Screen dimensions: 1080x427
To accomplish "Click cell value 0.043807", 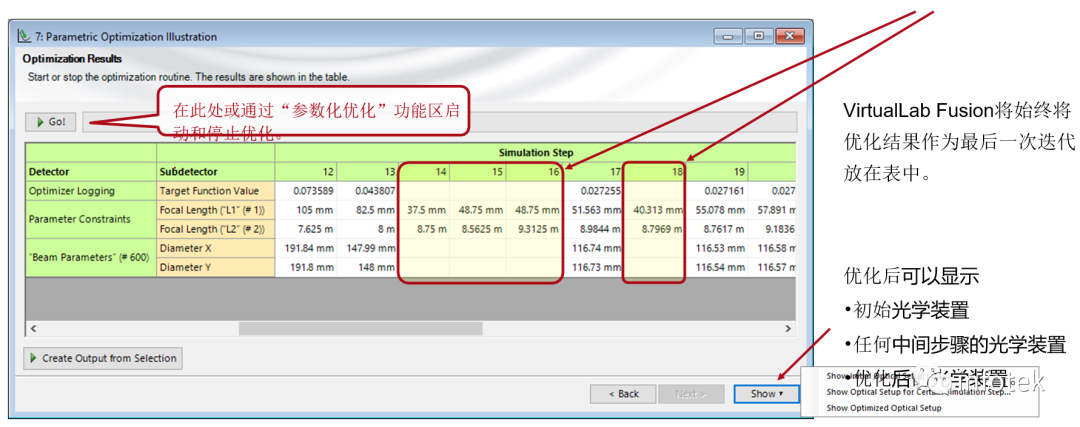I will [367, 190].
